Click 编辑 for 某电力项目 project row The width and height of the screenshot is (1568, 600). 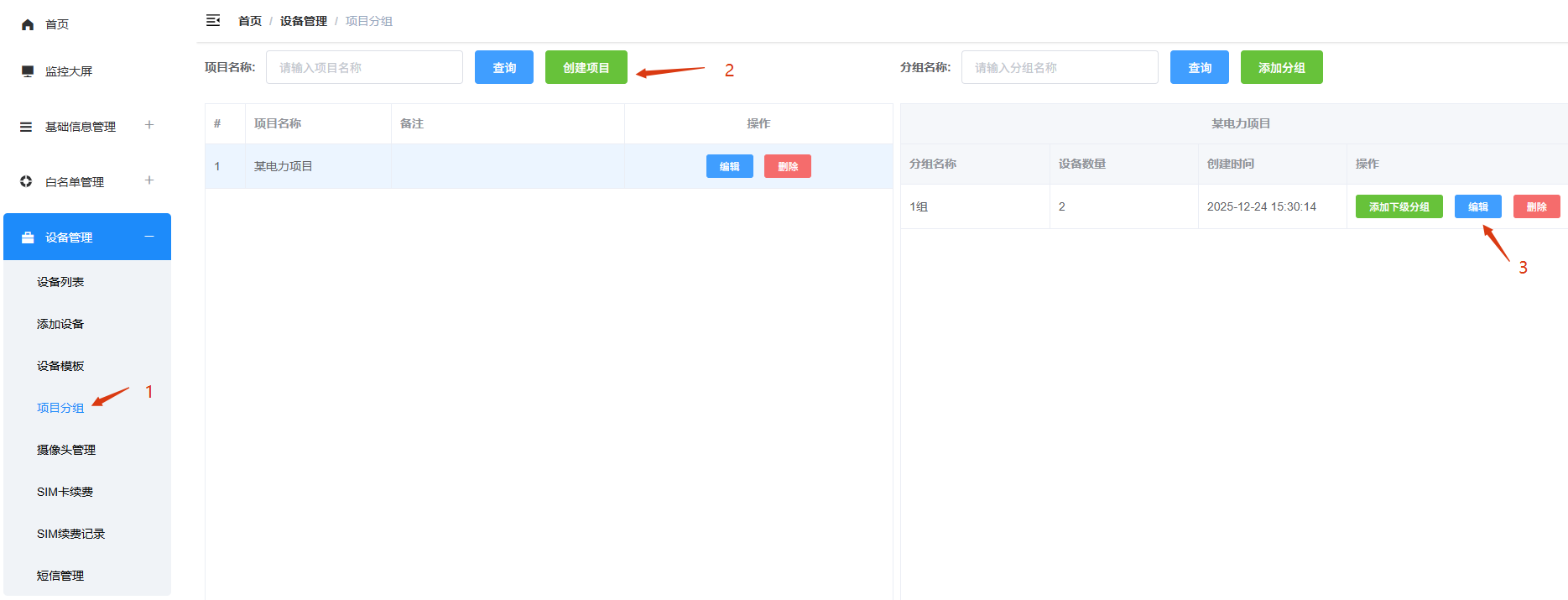click(x=730, y=166)
